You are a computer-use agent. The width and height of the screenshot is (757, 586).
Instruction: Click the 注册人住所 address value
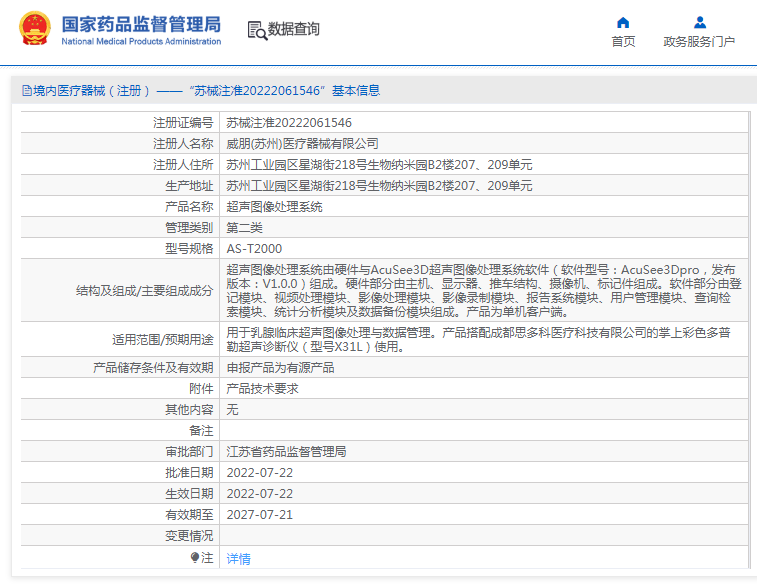tap(379, 165)
